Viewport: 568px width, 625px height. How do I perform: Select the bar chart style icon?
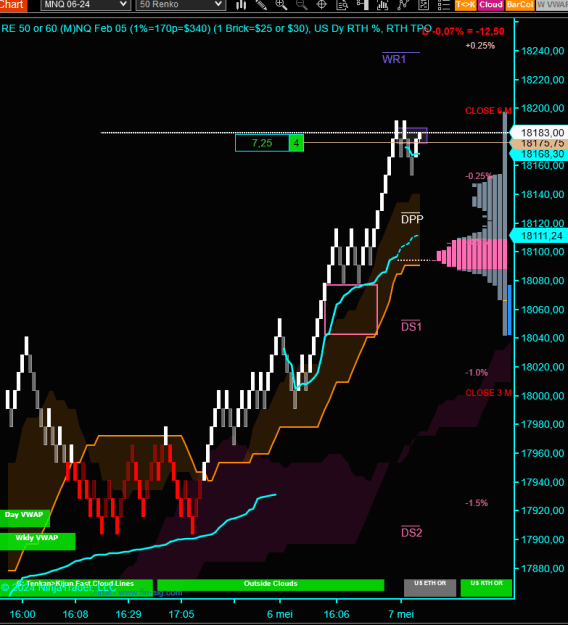coord(241,5)
